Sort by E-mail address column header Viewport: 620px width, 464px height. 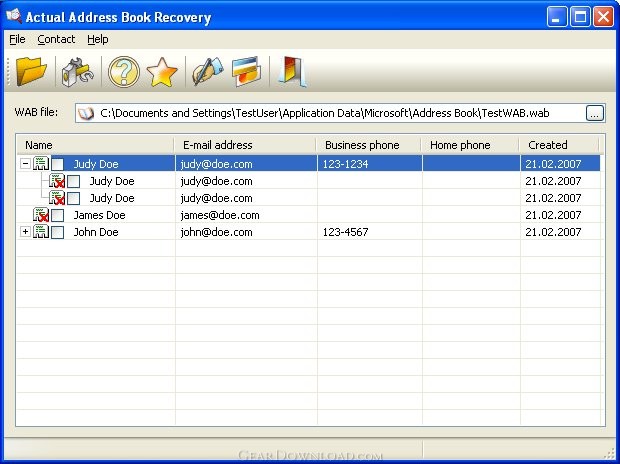tap(245, 145)
